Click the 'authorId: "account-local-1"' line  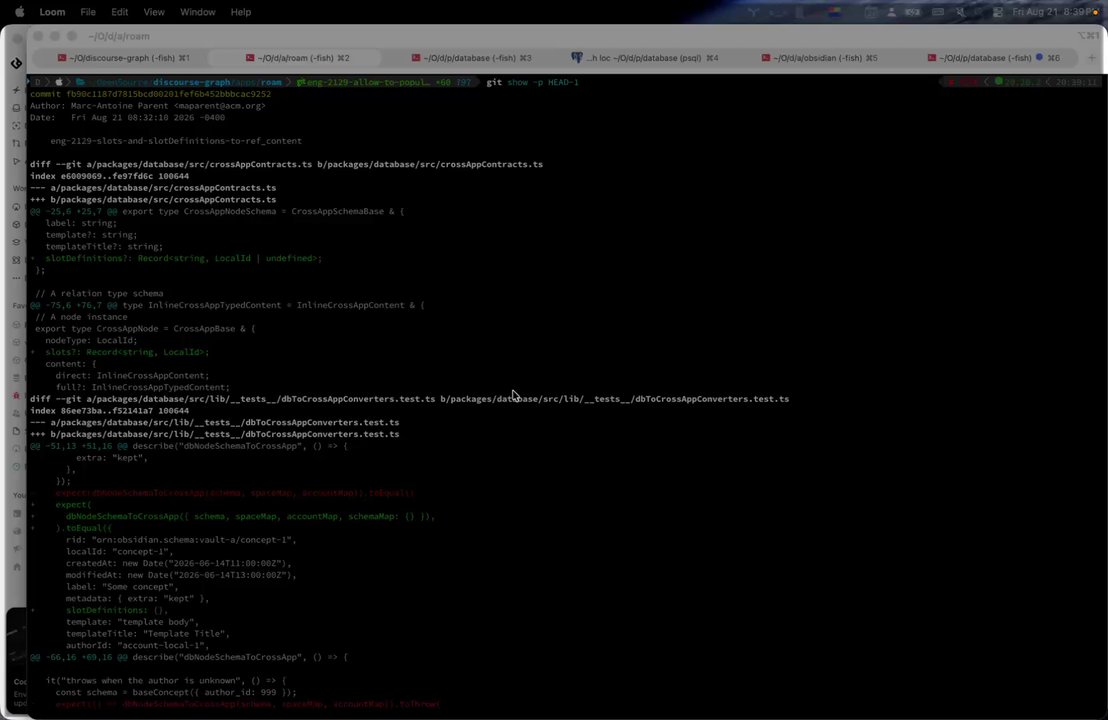[x=137, y=645]
